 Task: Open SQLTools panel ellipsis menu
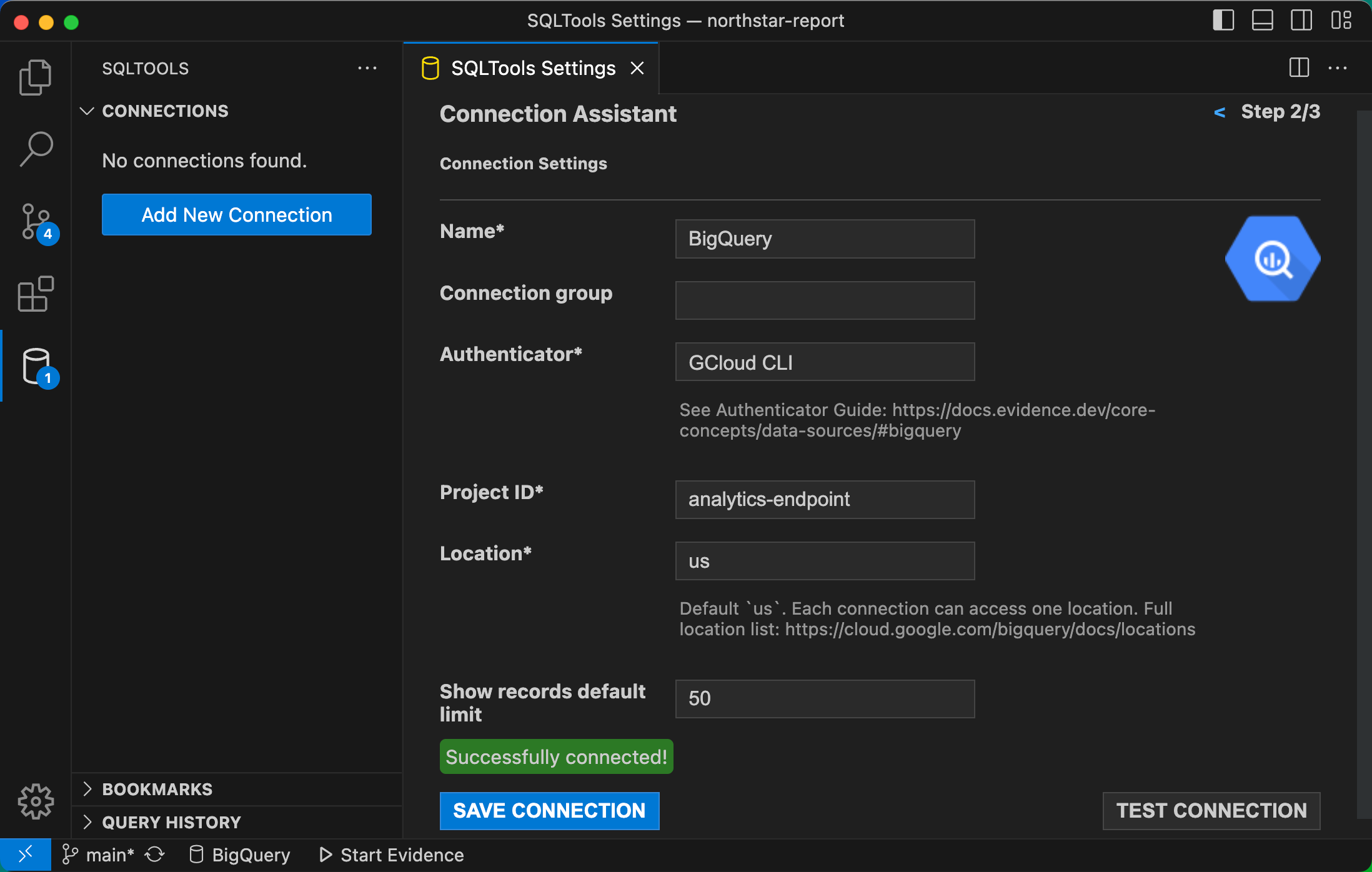click(367, 68)
